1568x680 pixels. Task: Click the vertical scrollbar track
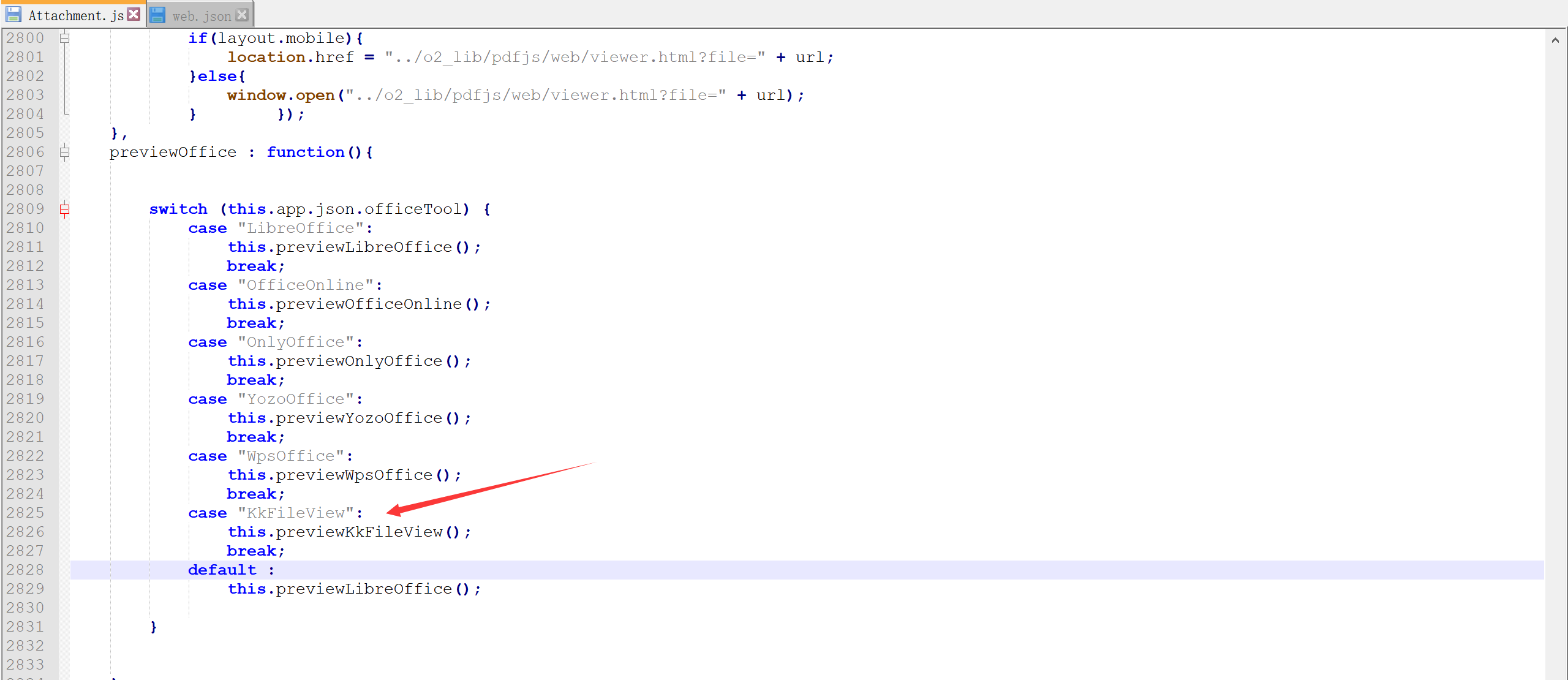click(x=1555, y=368)
